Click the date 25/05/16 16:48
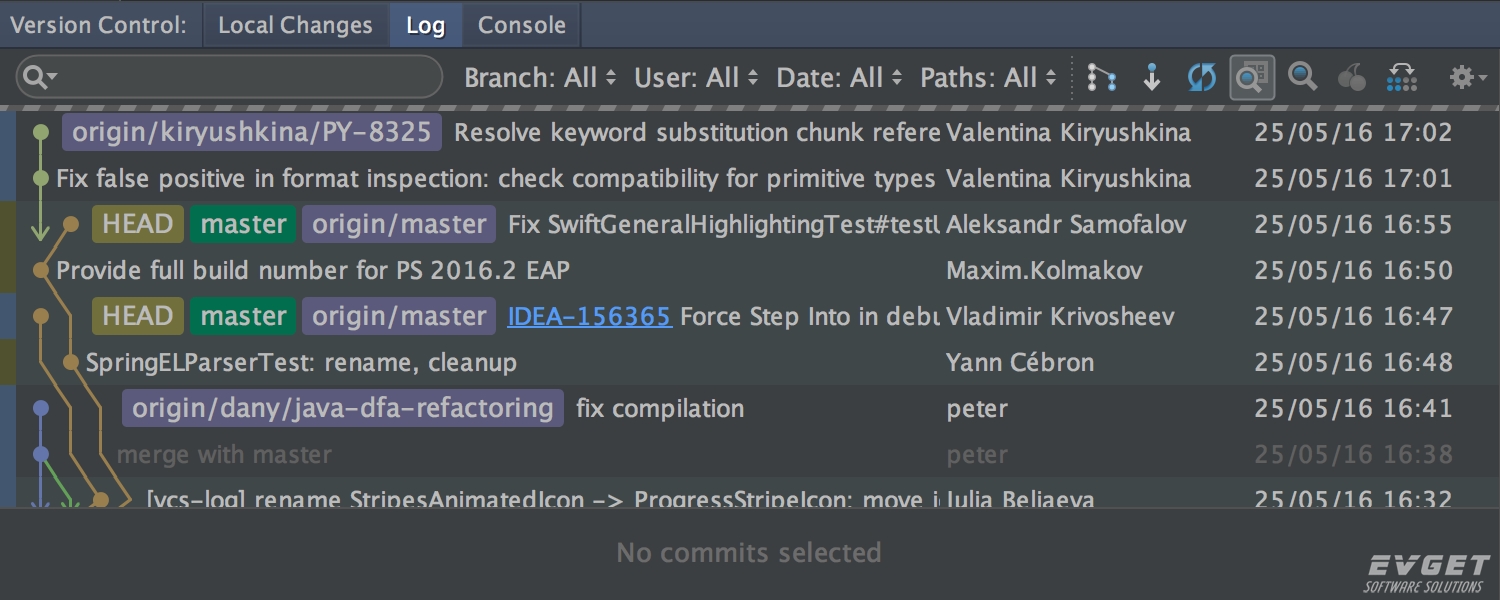Image resolution: width=1500 pixels, height=600 pixels. pyautogui.click(x=1353, y=363)
